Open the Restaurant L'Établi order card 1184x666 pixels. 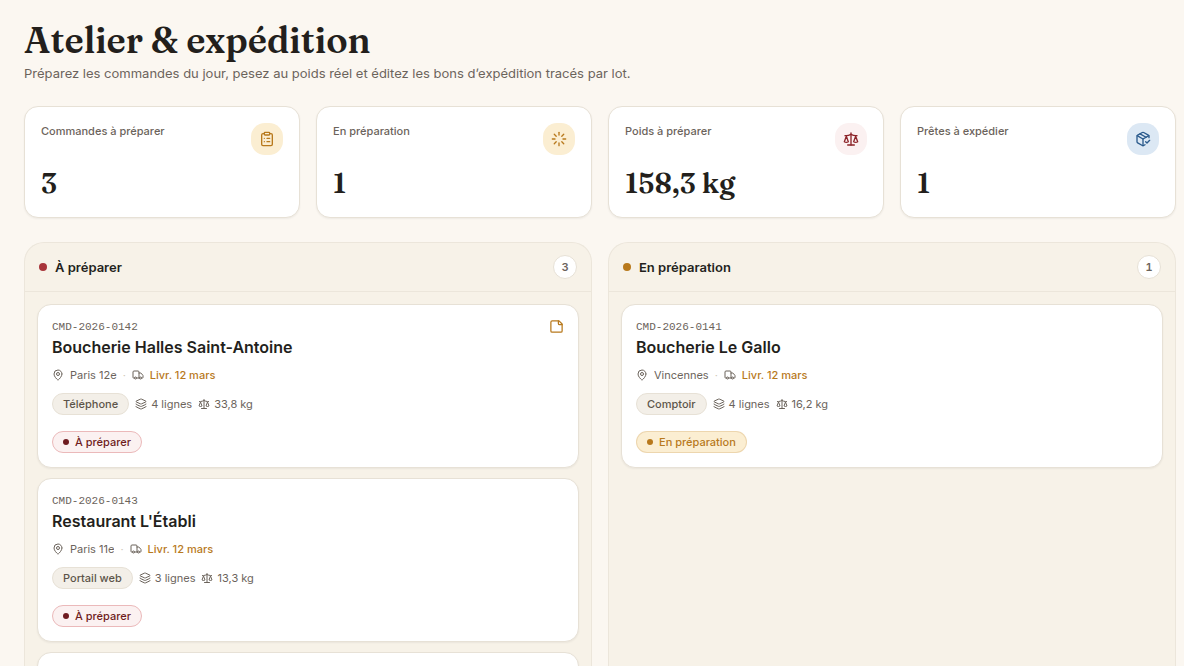click(x=308, y=560)
